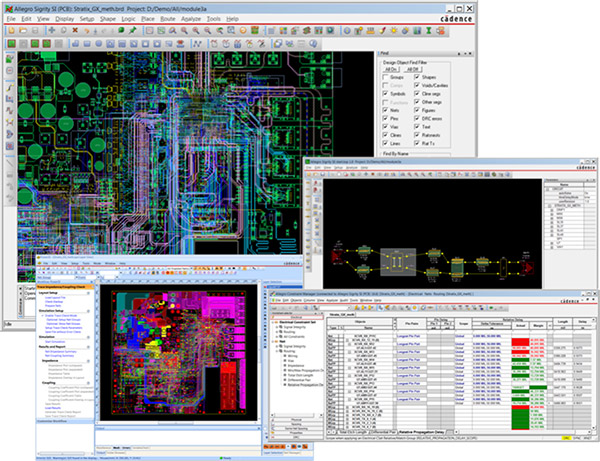Click the New file icon in Allegro toolbar
Screen dimensions: 600x461
(x=11, y=30)
